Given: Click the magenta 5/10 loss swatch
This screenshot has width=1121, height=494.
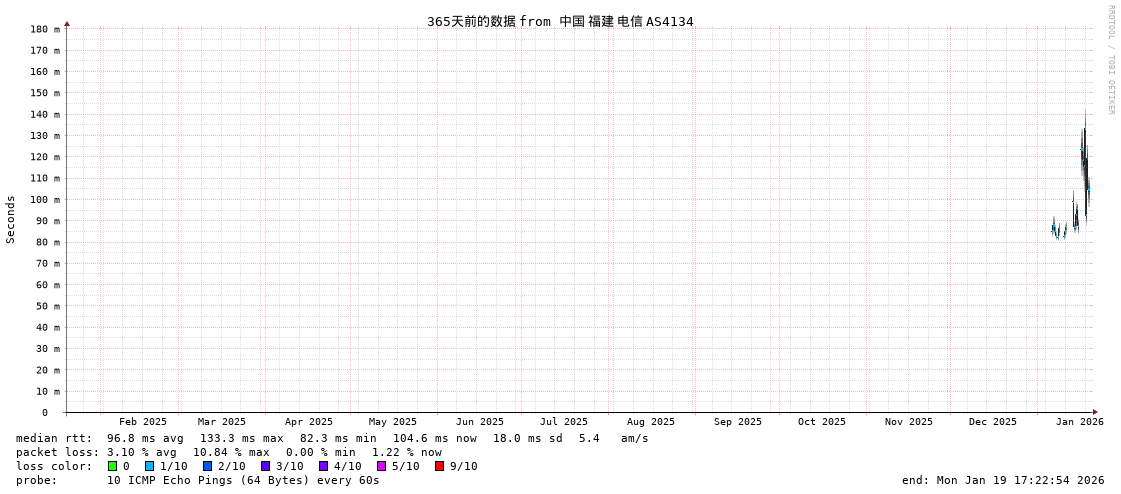Looking at the screenshot, I should [382, 466].
